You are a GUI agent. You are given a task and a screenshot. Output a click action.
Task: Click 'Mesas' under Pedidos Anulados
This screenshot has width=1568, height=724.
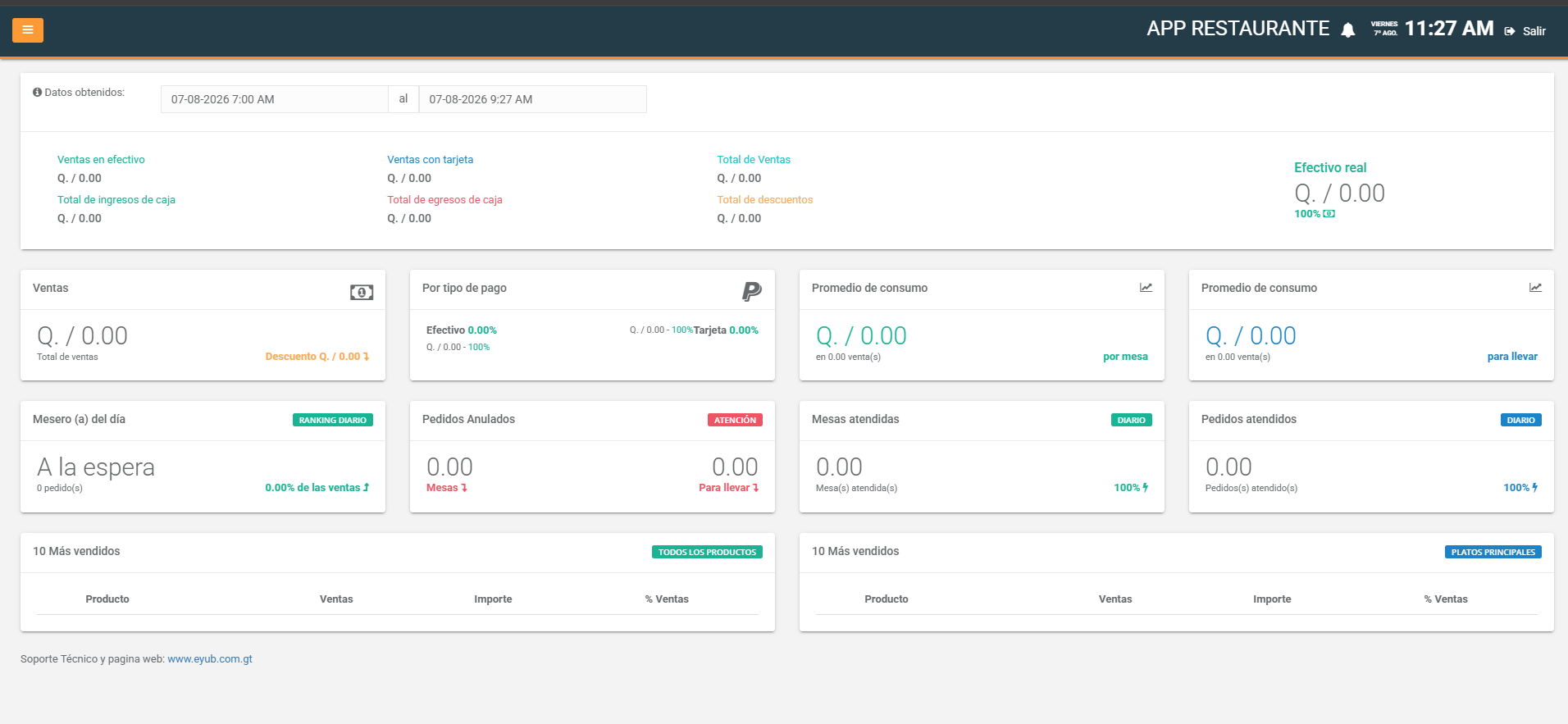(447, 488)
